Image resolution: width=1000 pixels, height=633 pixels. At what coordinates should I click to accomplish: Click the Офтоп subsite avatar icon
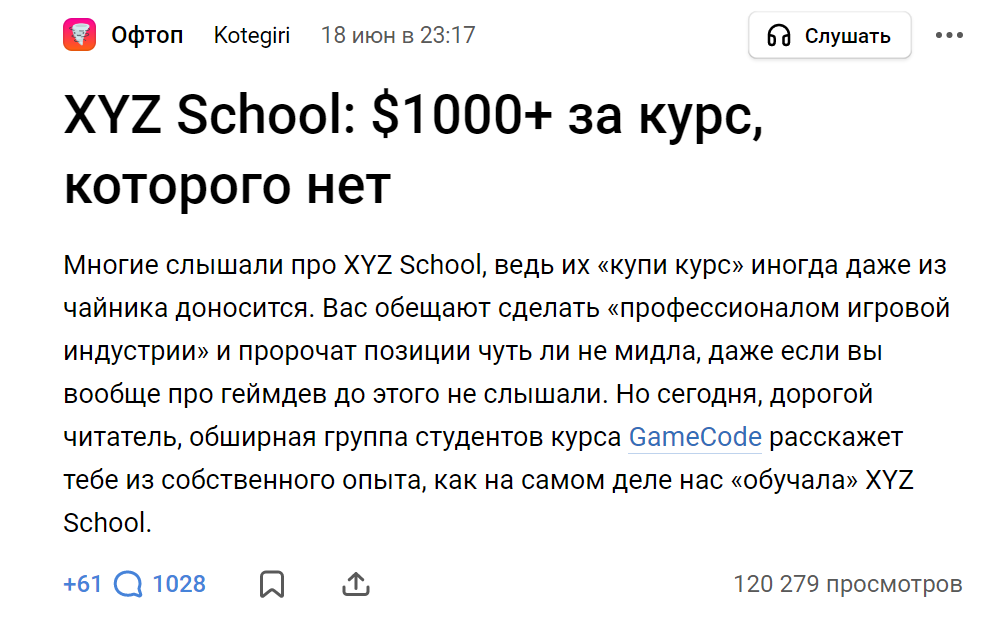(x=79, y=35)
